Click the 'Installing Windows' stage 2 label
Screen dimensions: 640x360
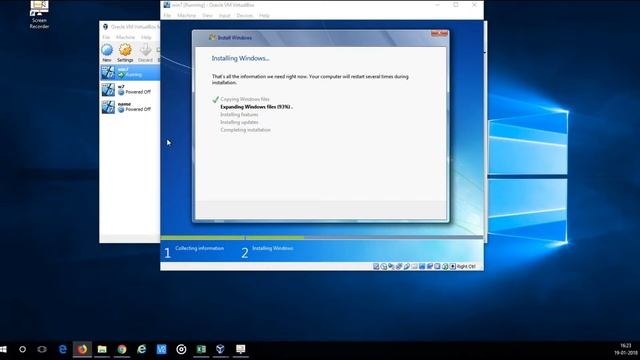tap(272, 248)
